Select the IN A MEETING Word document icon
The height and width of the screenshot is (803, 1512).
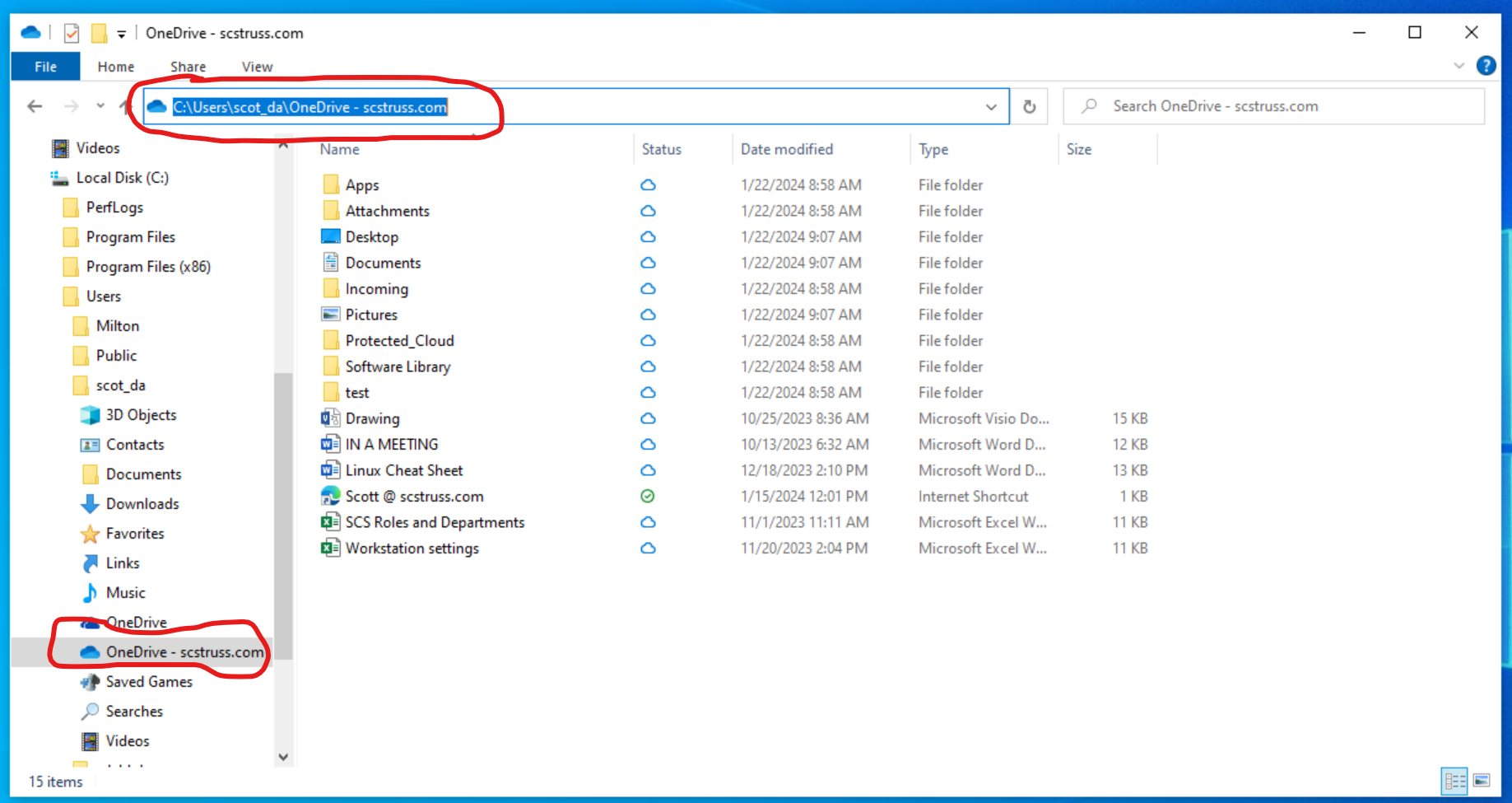click(331, 444)
